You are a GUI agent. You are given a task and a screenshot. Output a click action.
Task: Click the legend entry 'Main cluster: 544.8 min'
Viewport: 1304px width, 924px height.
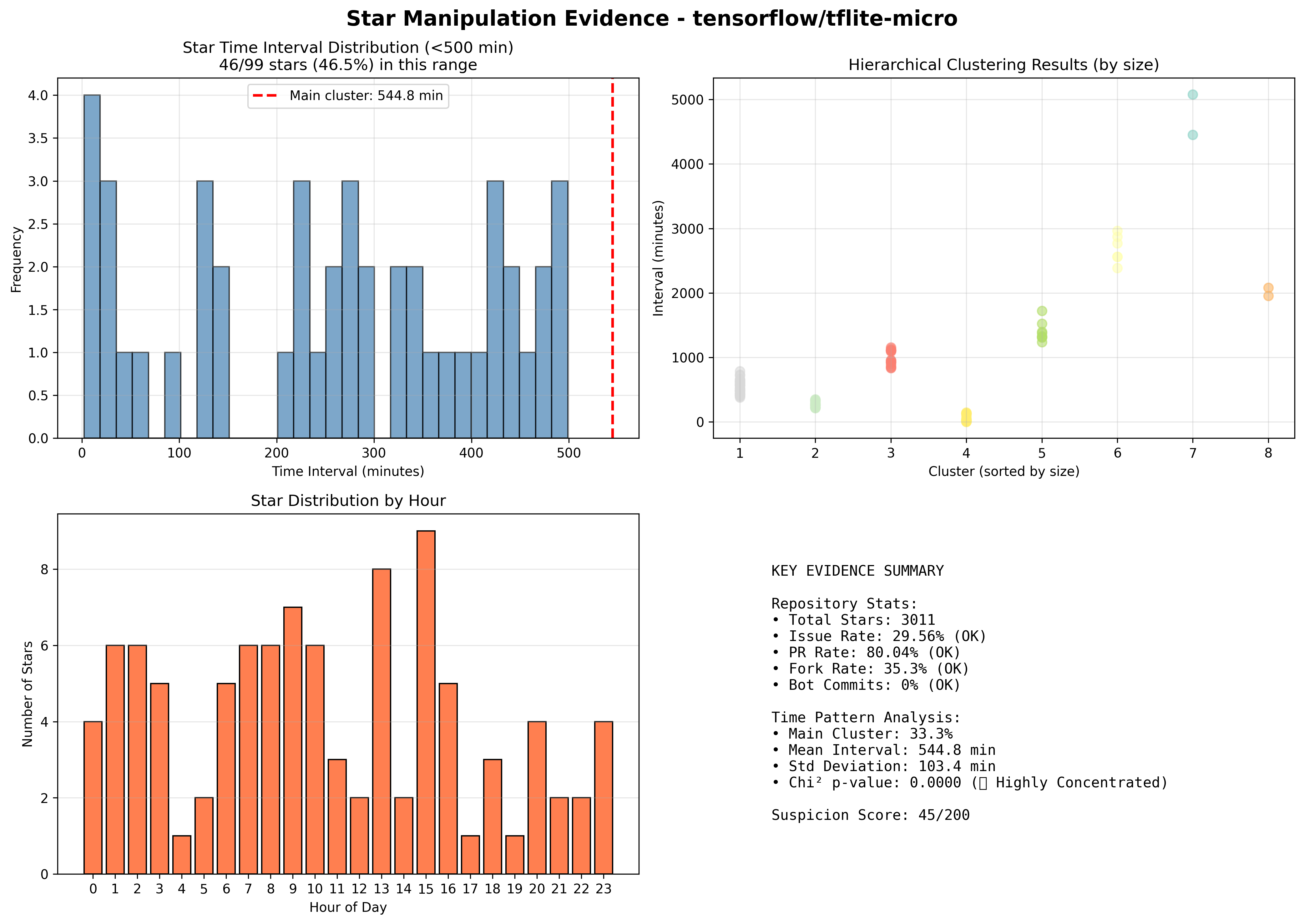coord(348,96)
